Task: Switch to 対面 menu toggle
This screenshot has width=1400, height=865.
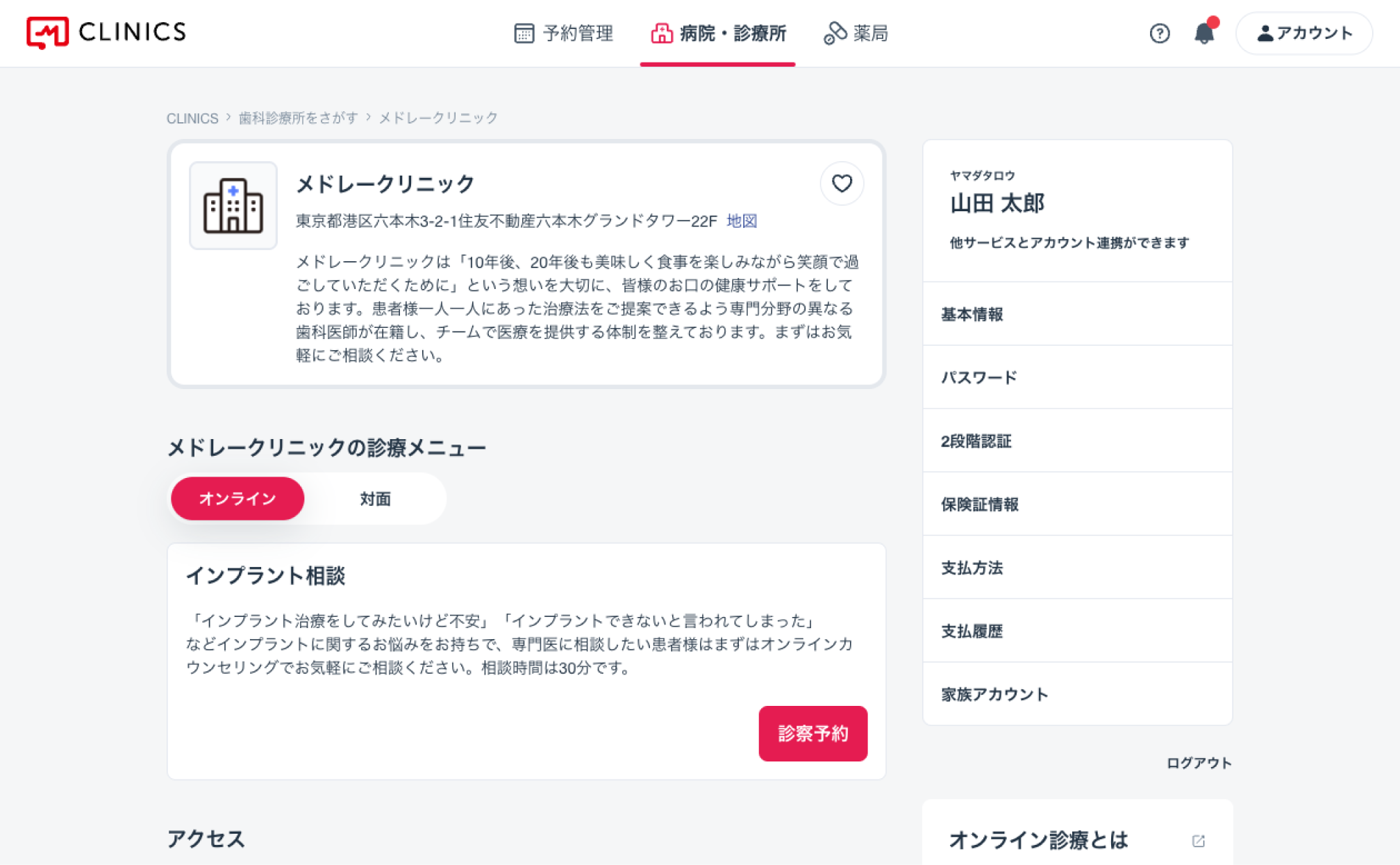Action: click(375, 498)
